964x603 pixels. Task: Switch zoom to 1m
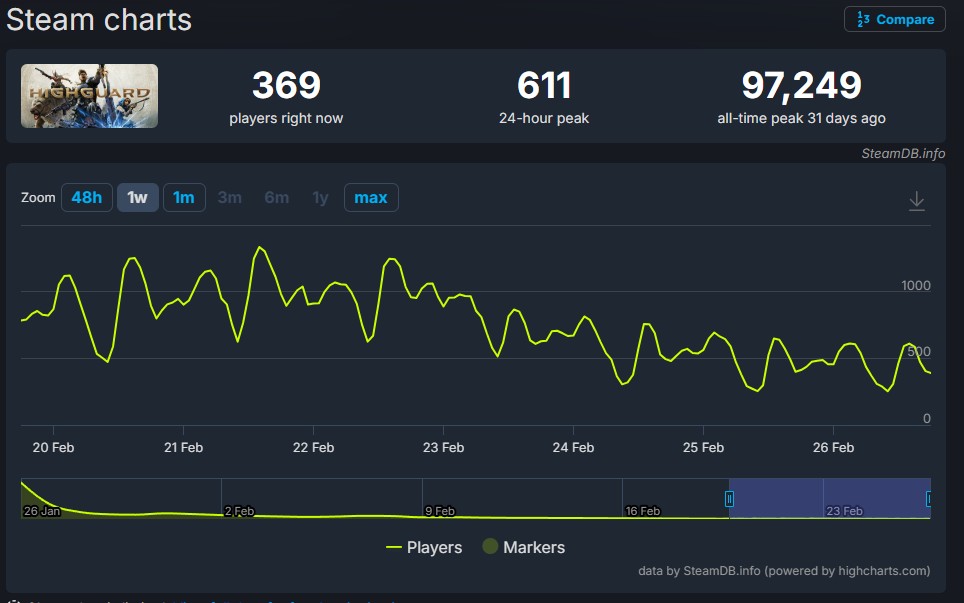point(183,197)
